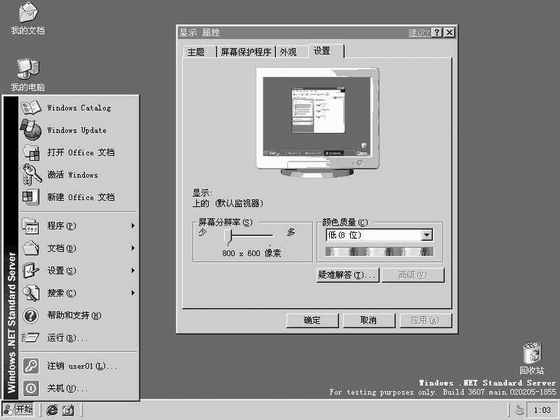Click the 取消 button
Viewport: 560px width, 420px height.
pyautogui.click(x=369, y=320)
